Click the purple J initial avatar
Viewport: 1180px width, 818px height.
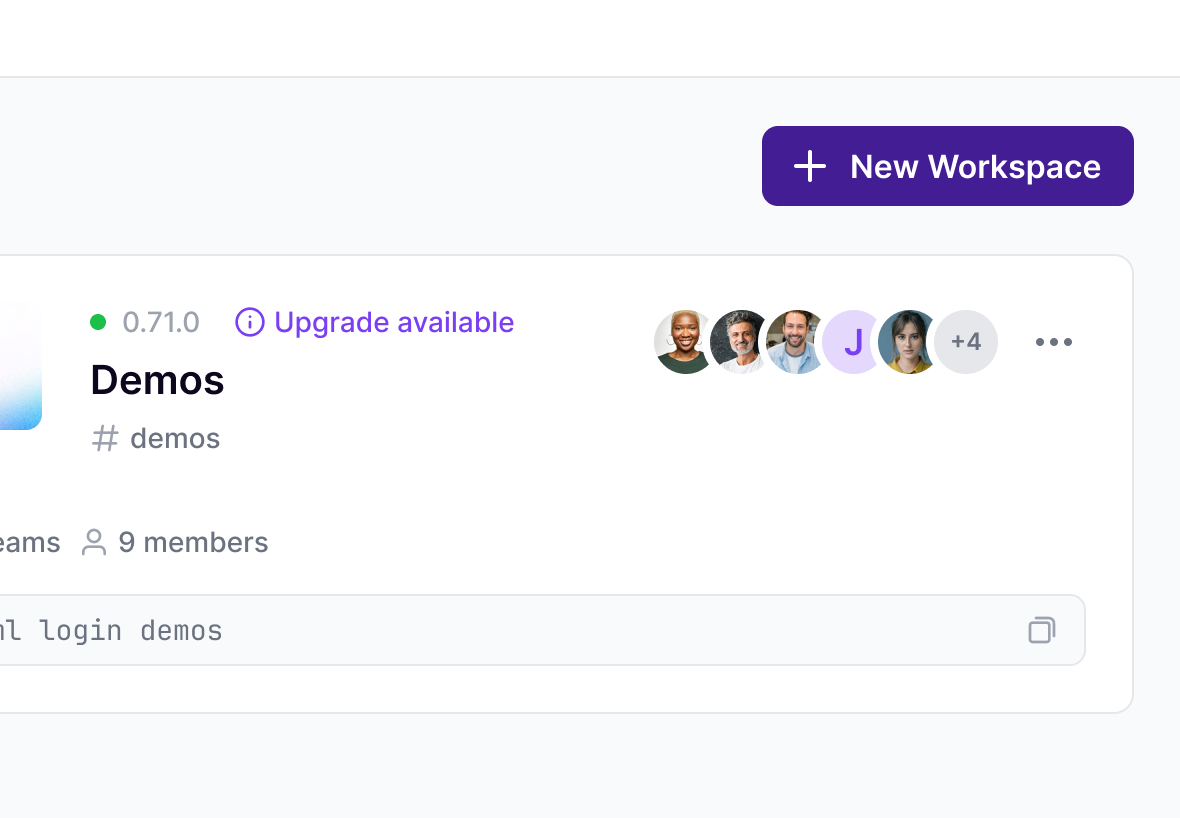[x=851, y=342]
